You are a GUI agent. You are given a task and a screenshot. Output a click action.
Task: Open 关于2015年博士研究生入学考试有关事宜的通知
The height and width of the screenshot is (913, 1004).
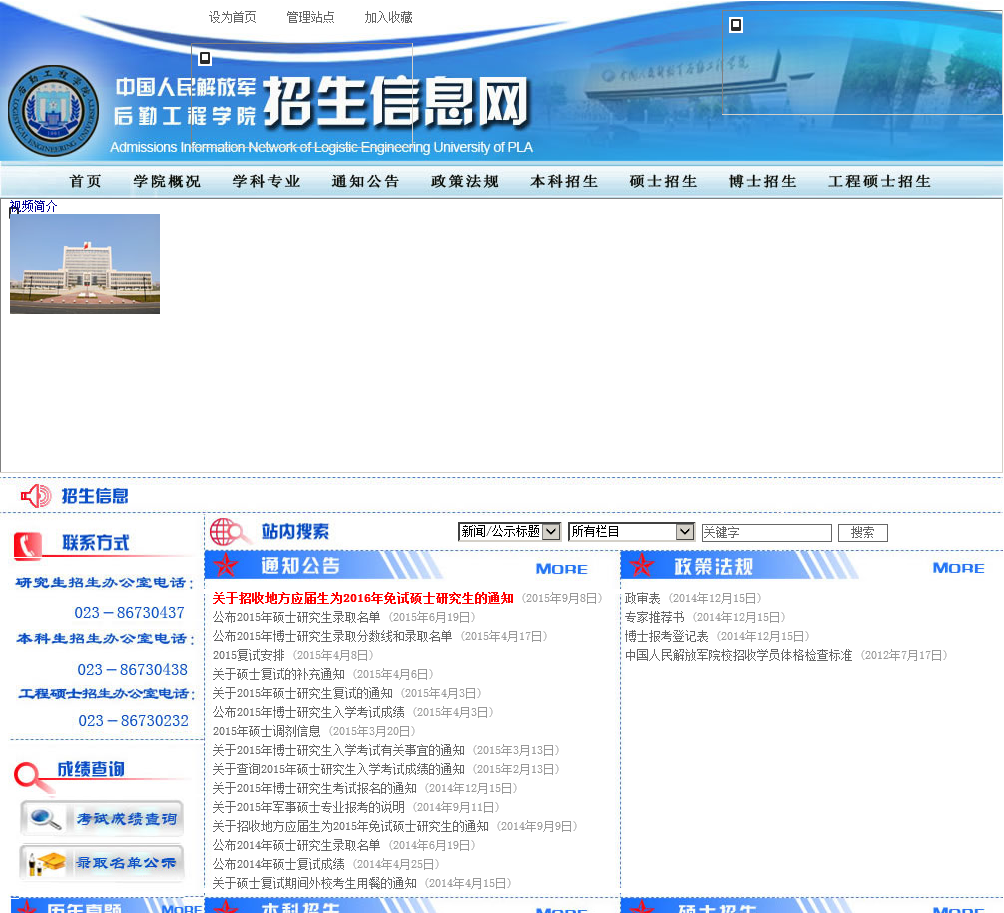[339, 750]
